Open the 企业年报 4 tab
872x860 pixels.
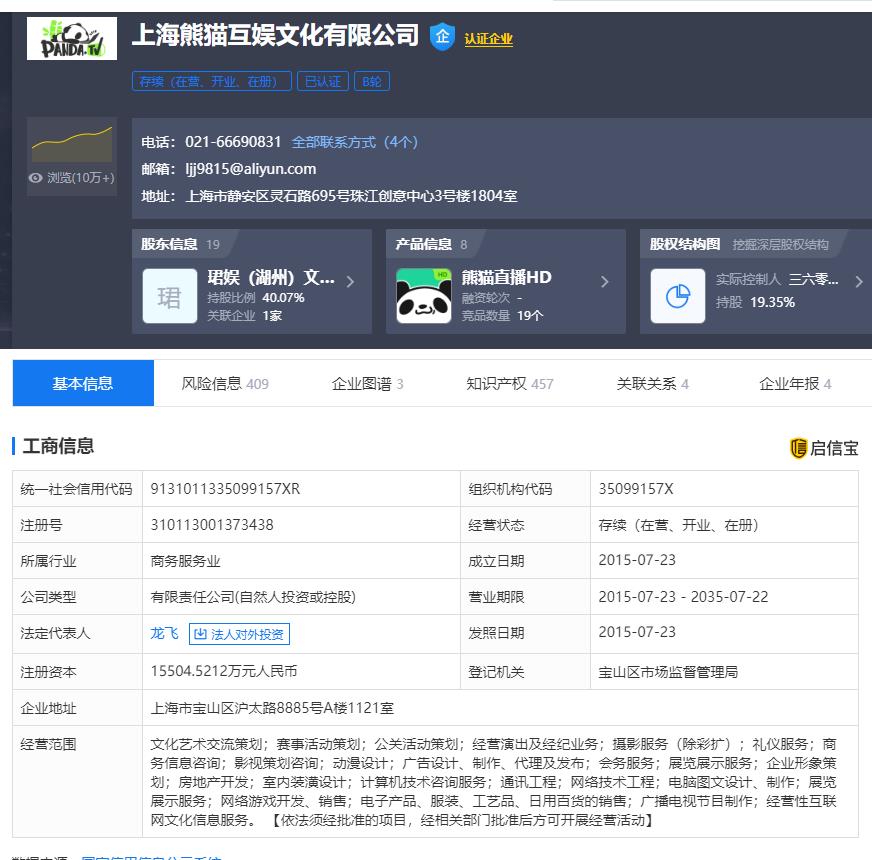pos(795,383)
